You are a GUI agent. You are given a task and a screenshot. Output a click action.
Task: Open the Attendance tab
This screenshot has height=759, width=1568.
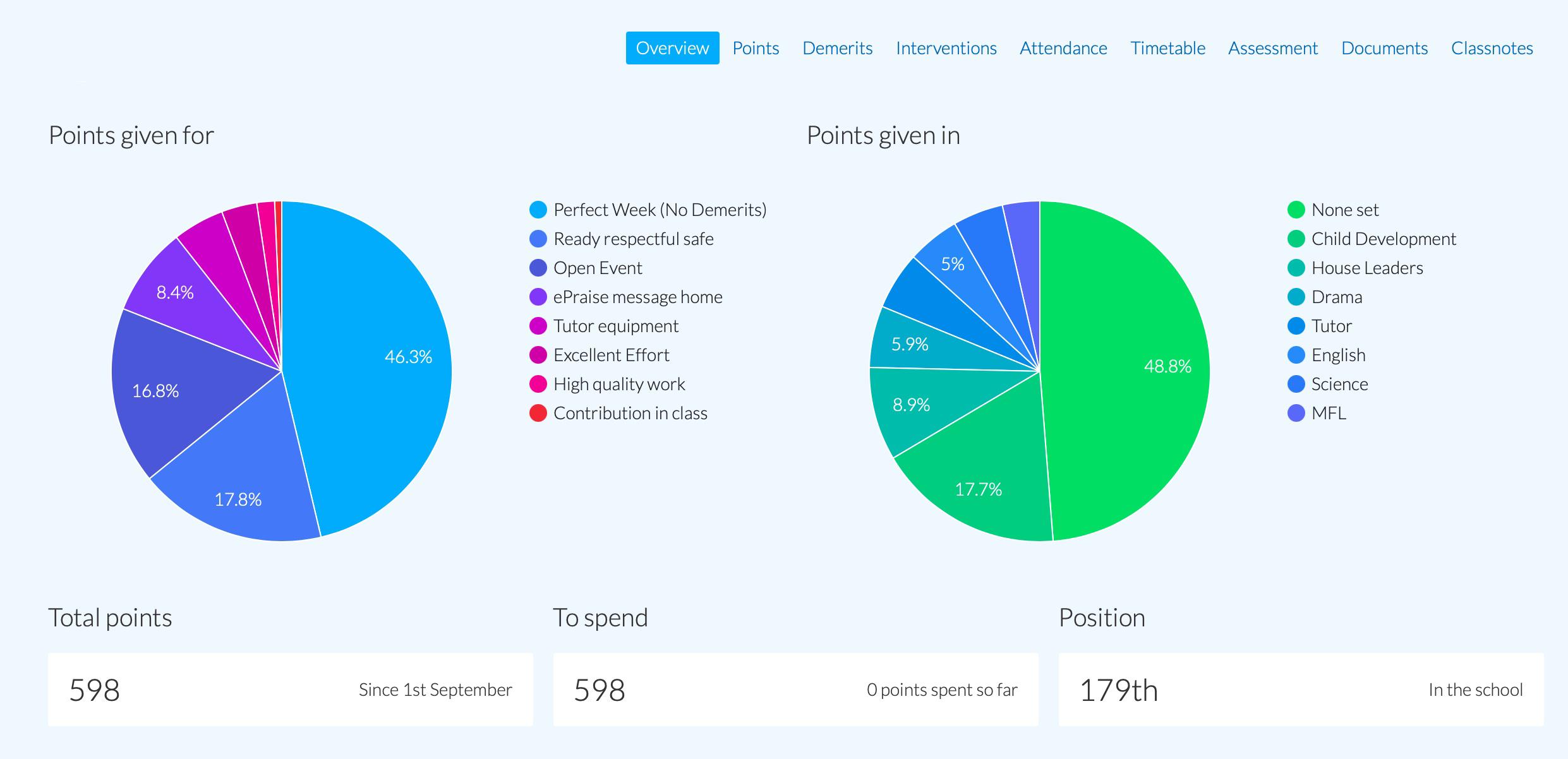(1063, 47)
